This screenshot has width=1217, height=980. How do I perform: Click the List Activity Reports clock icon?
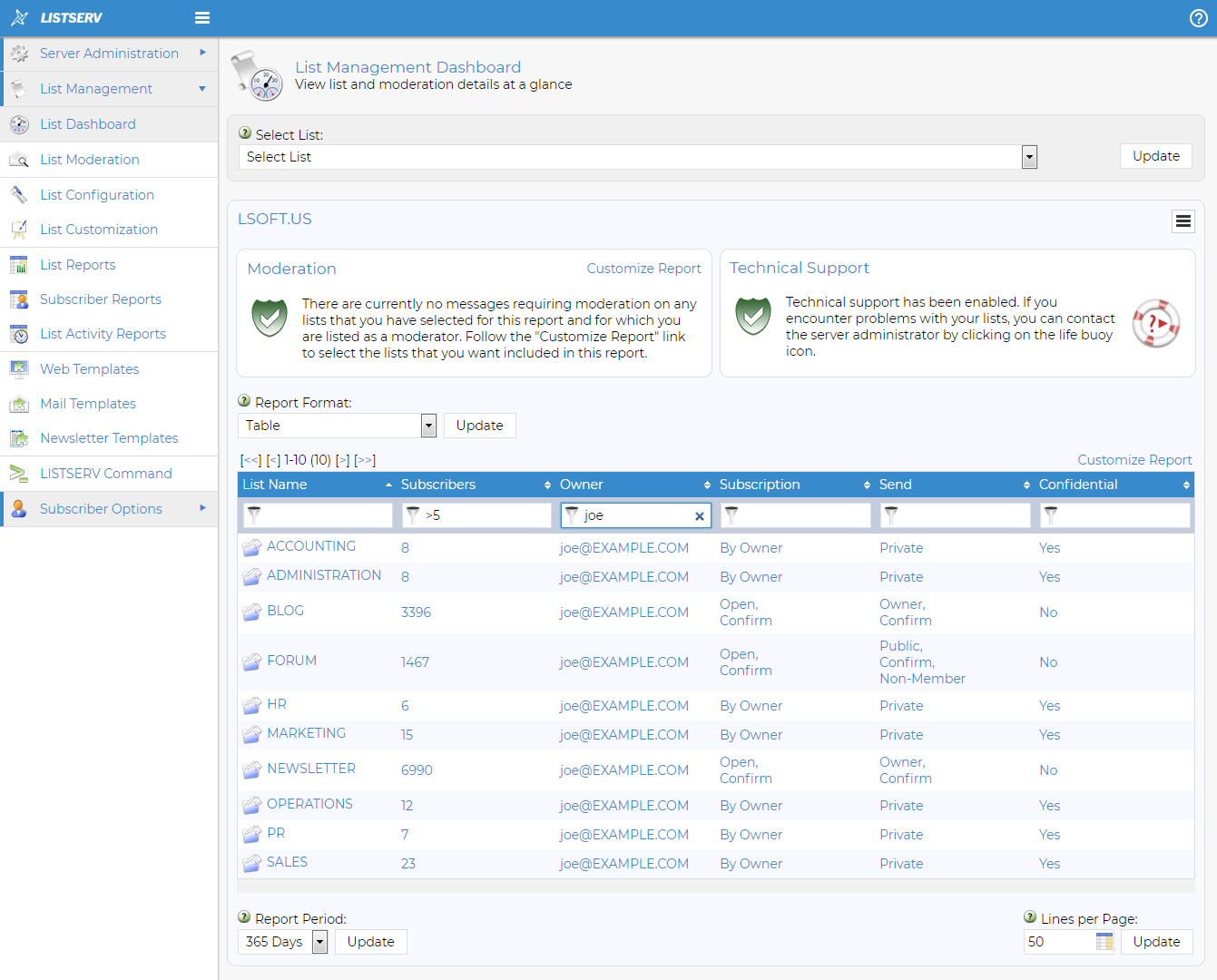[19, 334]
